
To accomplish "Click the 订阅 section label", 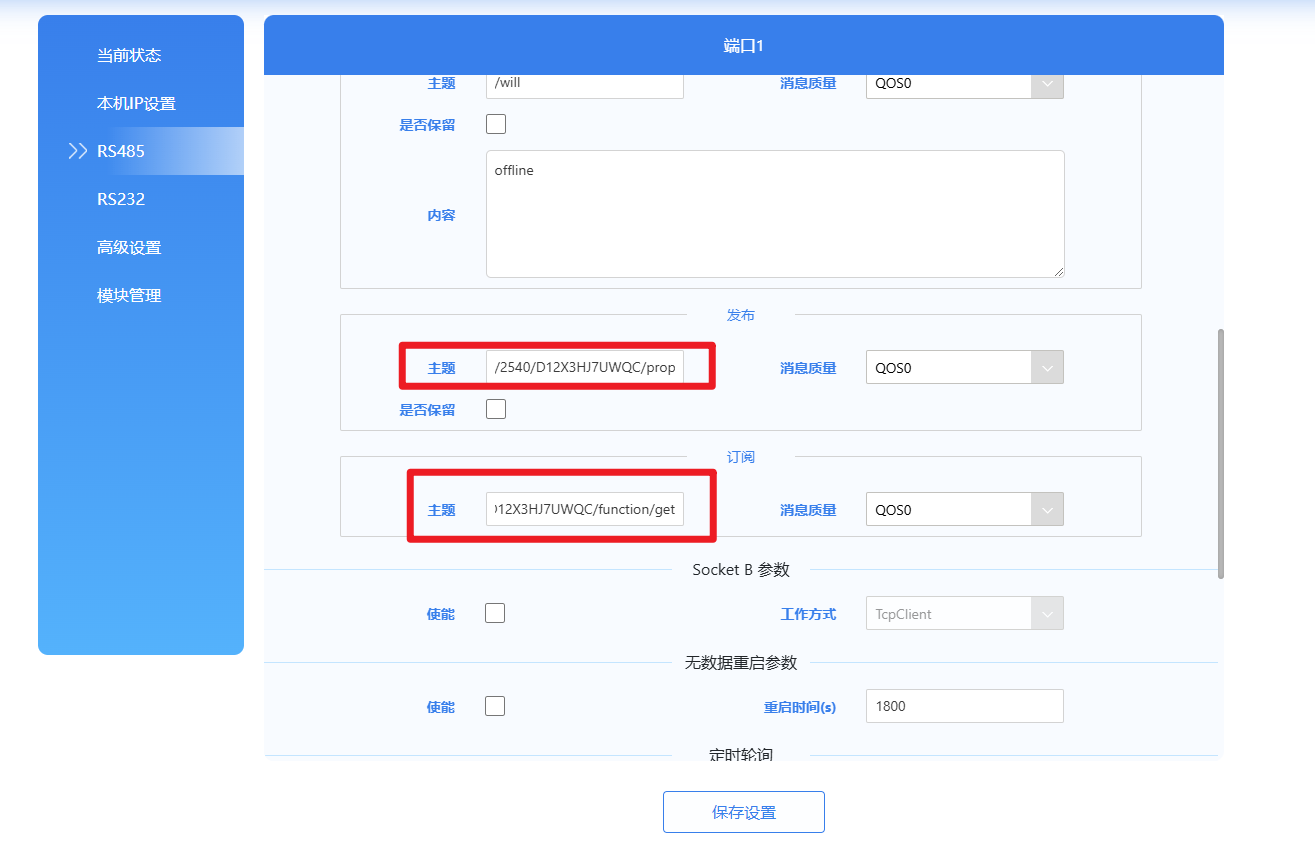I will (x=741, y=457).
